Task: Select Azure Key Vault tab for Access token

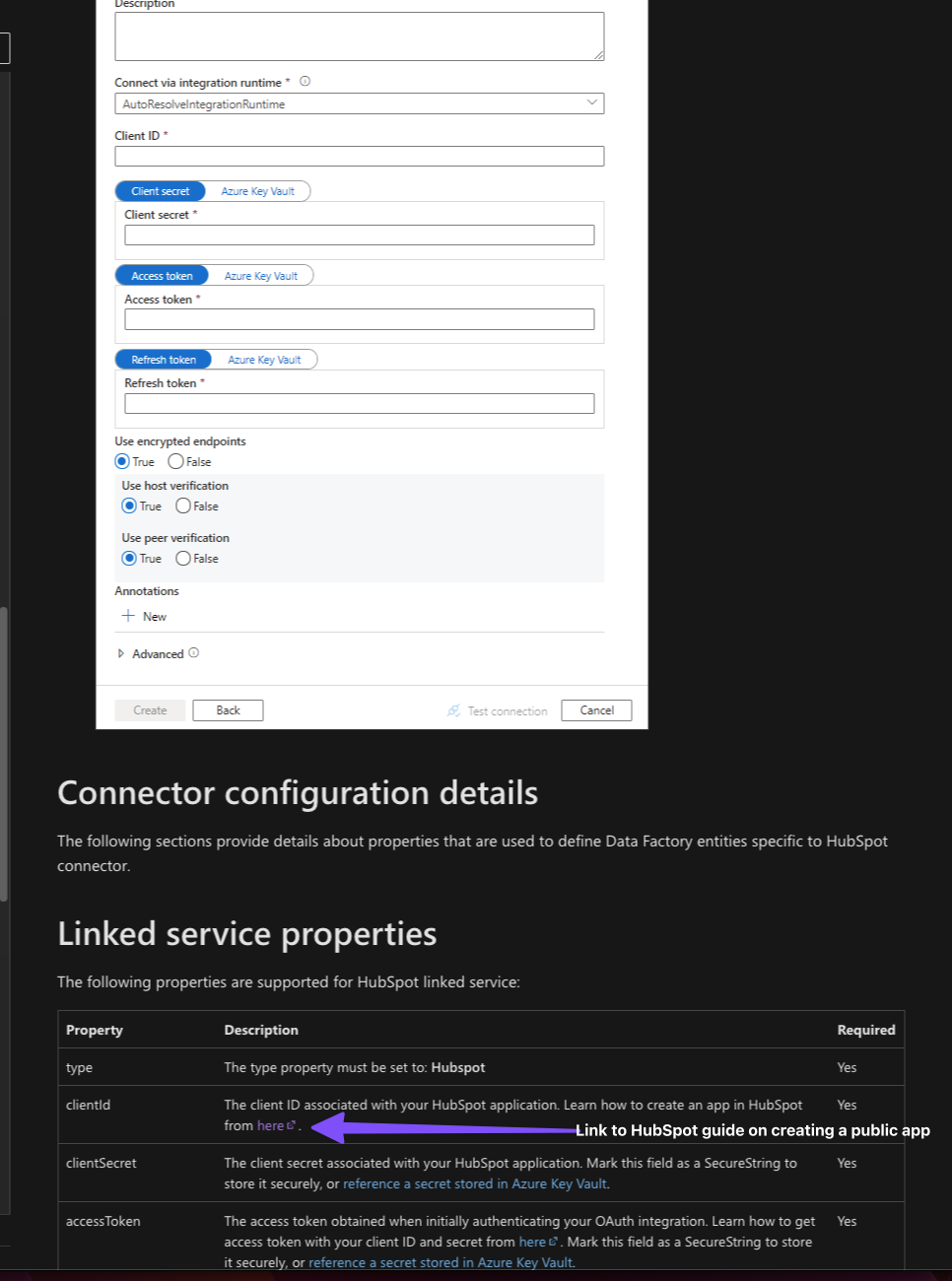Action: (262, 275)
